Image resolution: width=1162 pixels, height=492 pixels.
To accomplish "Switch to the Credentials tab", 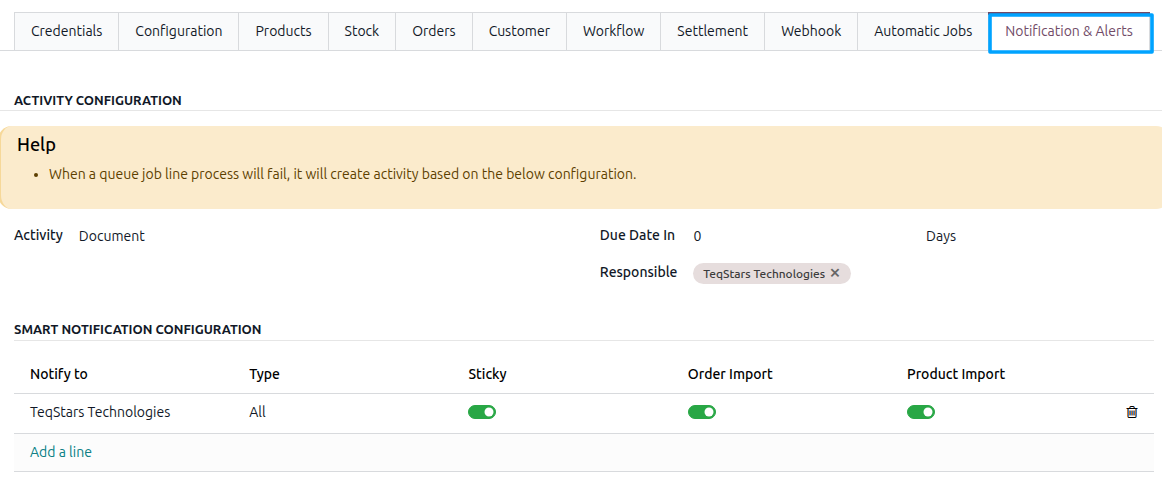I will (67, 31).
